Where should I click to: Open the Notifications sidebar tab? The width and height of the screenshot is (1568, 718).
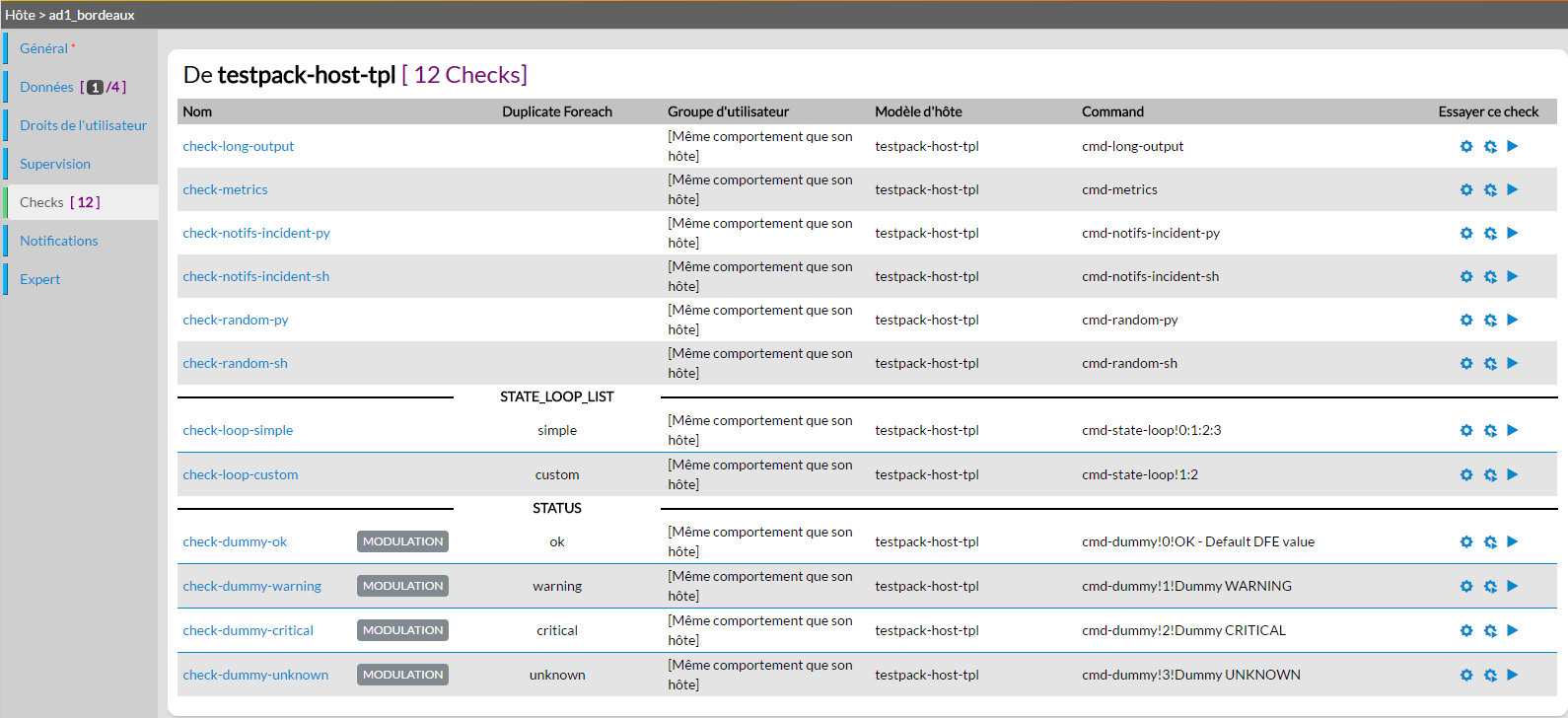59,241
